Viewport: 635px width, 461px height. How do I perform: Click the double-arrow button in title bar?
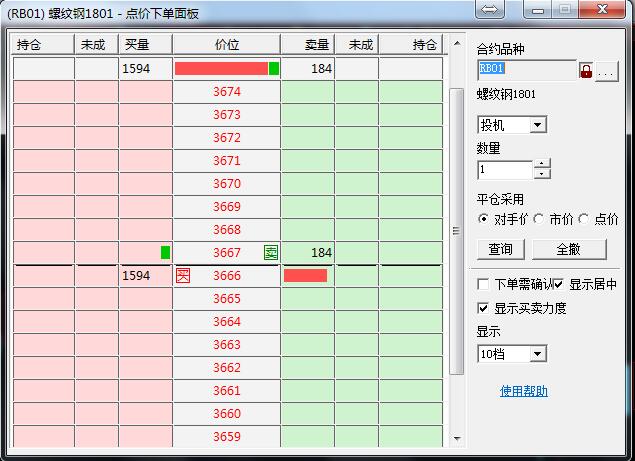coord(490,9)
